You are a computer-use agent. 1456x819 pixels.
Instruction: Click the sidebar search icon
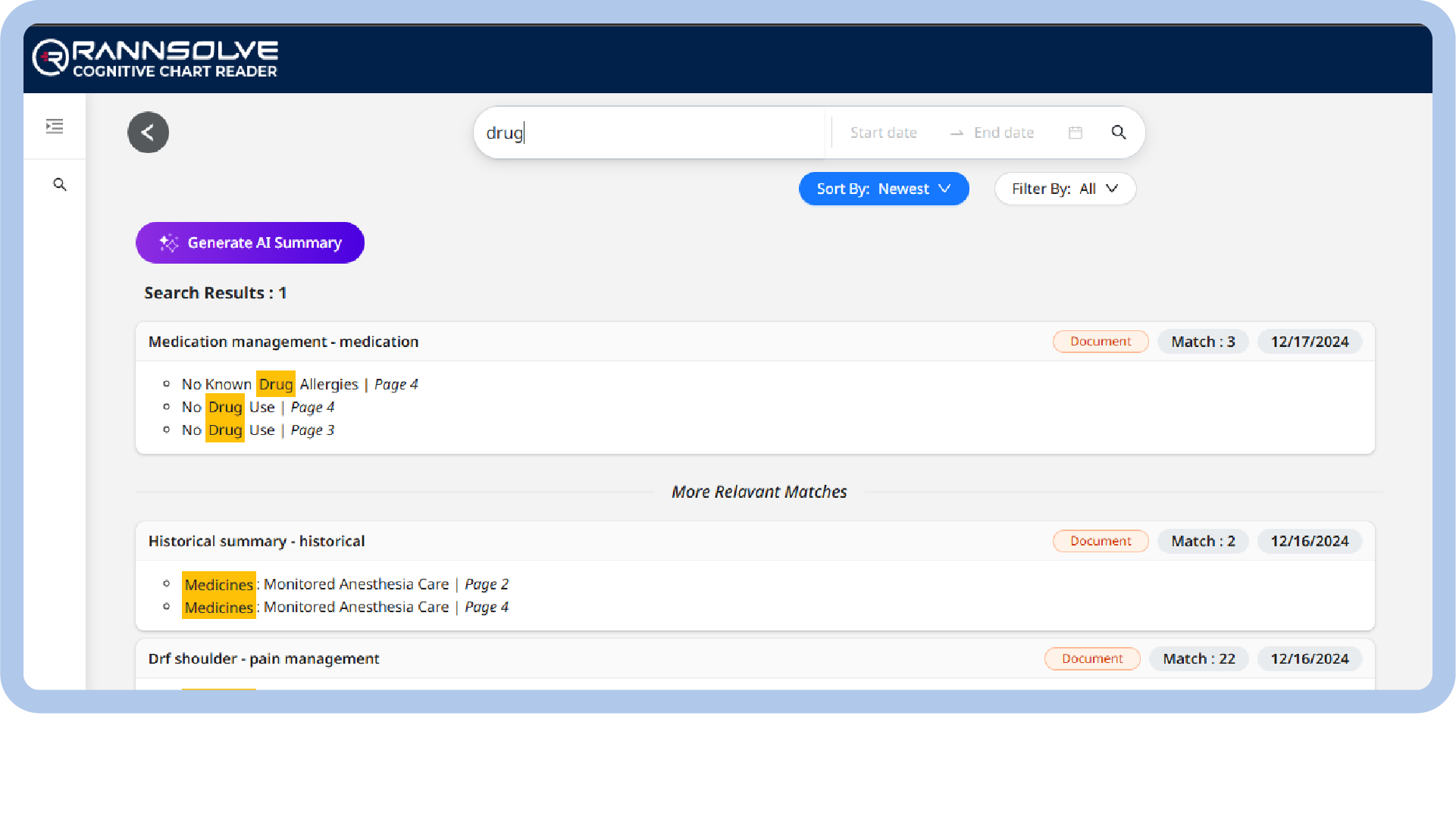(60, 185)
